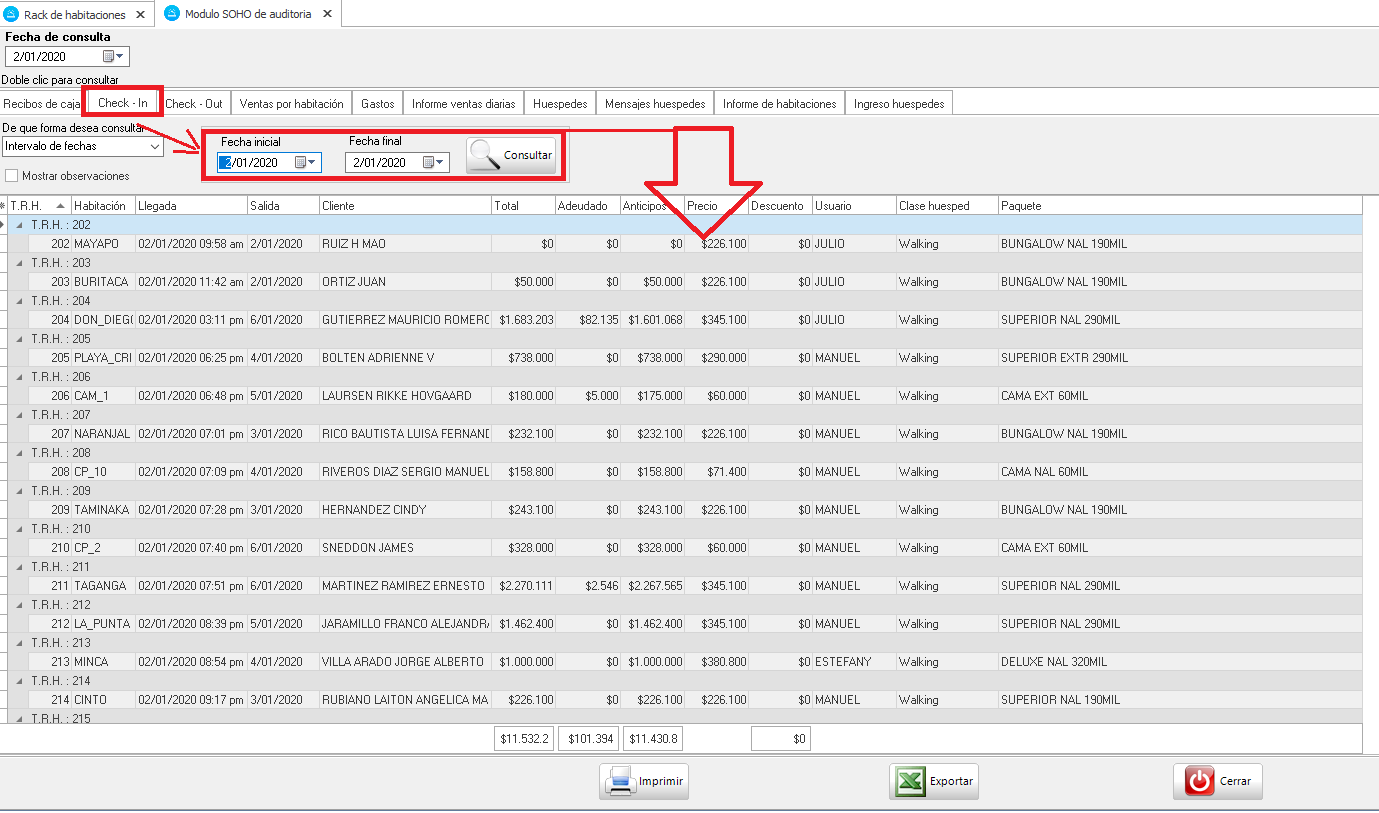Open calendar picker for Fecha final
The image size is (1379, 813).
434,162
